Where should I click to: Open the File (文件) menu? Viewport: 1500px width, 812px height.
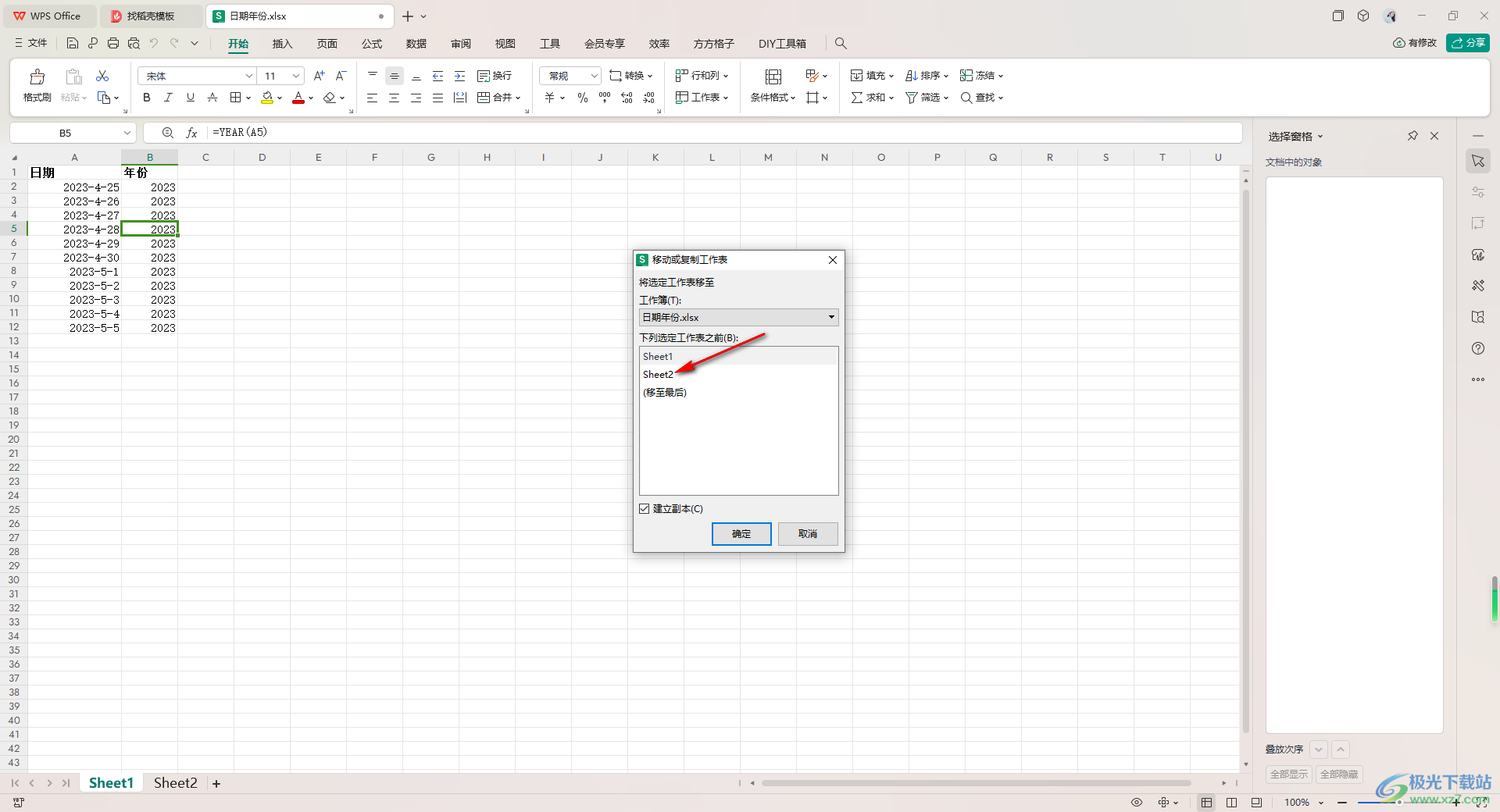coord(31,43)
